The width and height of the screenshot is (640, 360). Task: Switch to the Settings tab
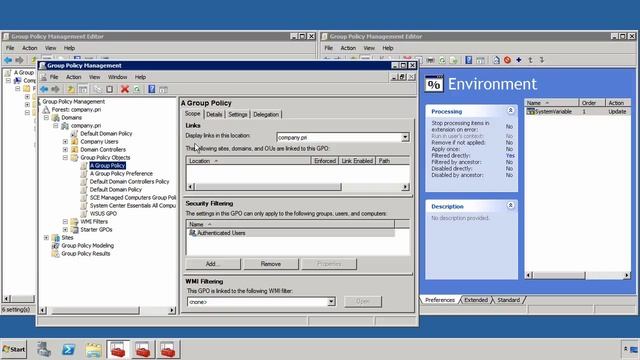pyautogui.click(x=238, y=115)
